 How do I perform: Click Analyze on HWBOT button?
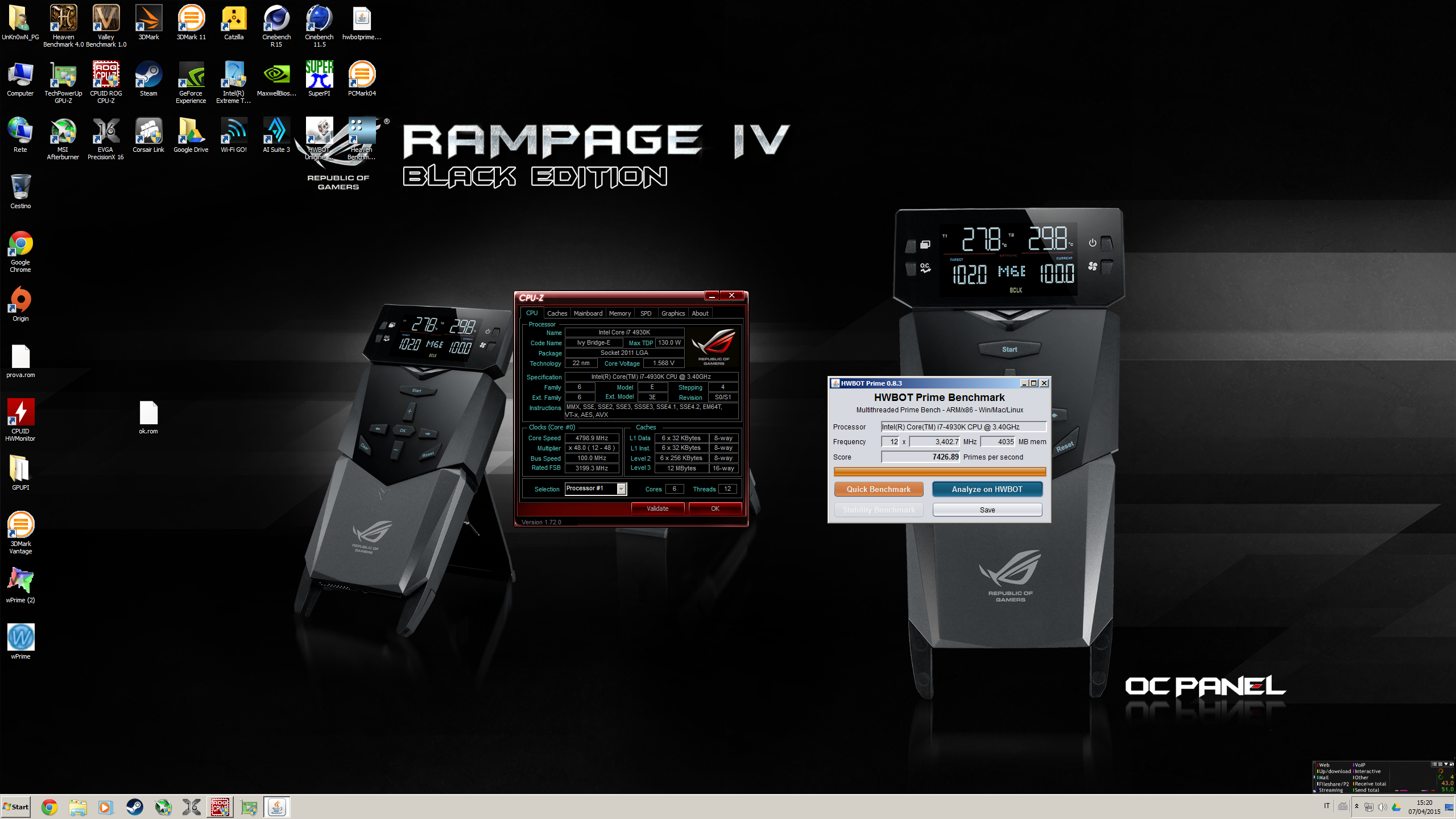pos(987,489)
